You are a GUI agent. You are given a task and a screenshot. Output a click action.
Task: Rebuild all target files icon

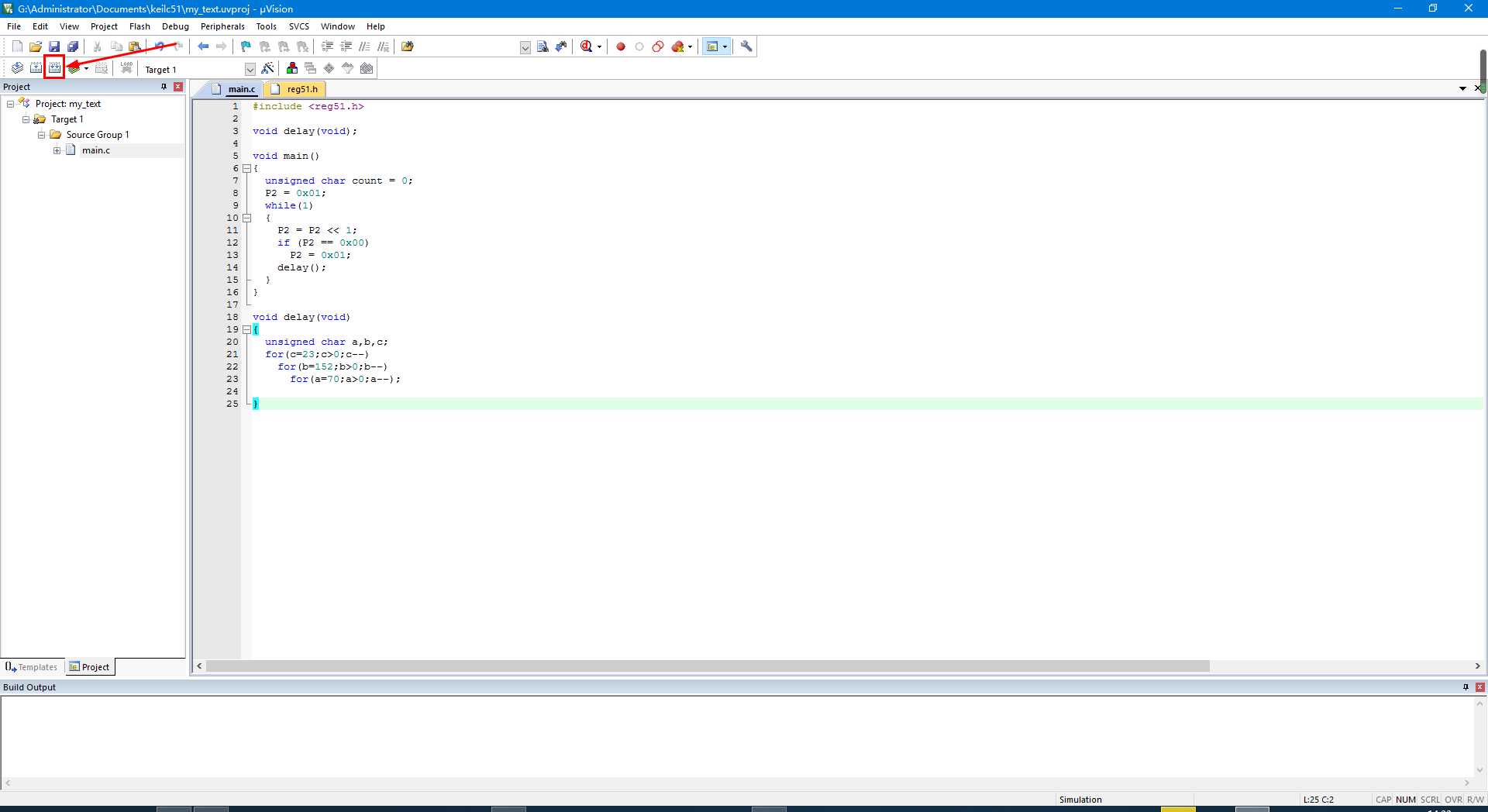pos(54,68)
